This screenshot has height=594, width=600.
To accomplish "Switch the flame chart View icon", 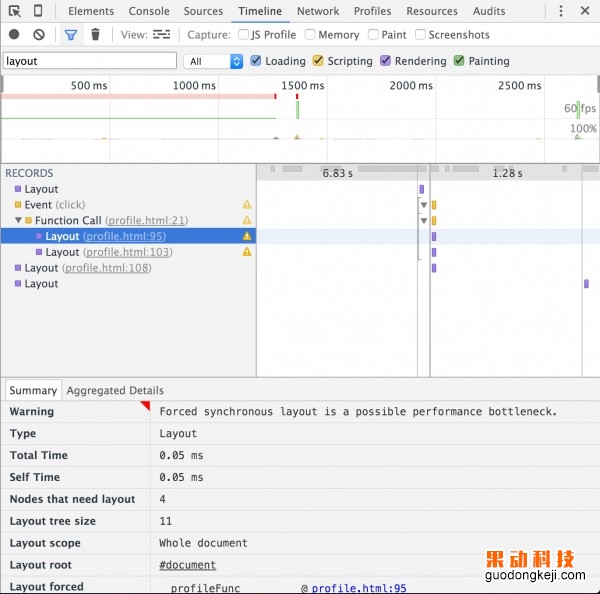I will click(161, 34).
